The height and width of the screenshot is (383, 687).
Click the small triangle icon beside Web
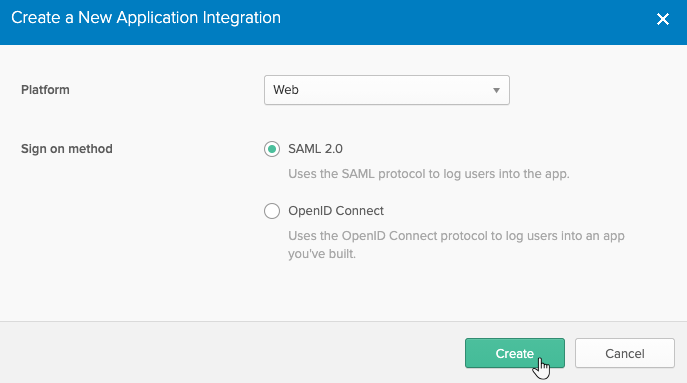496,90
